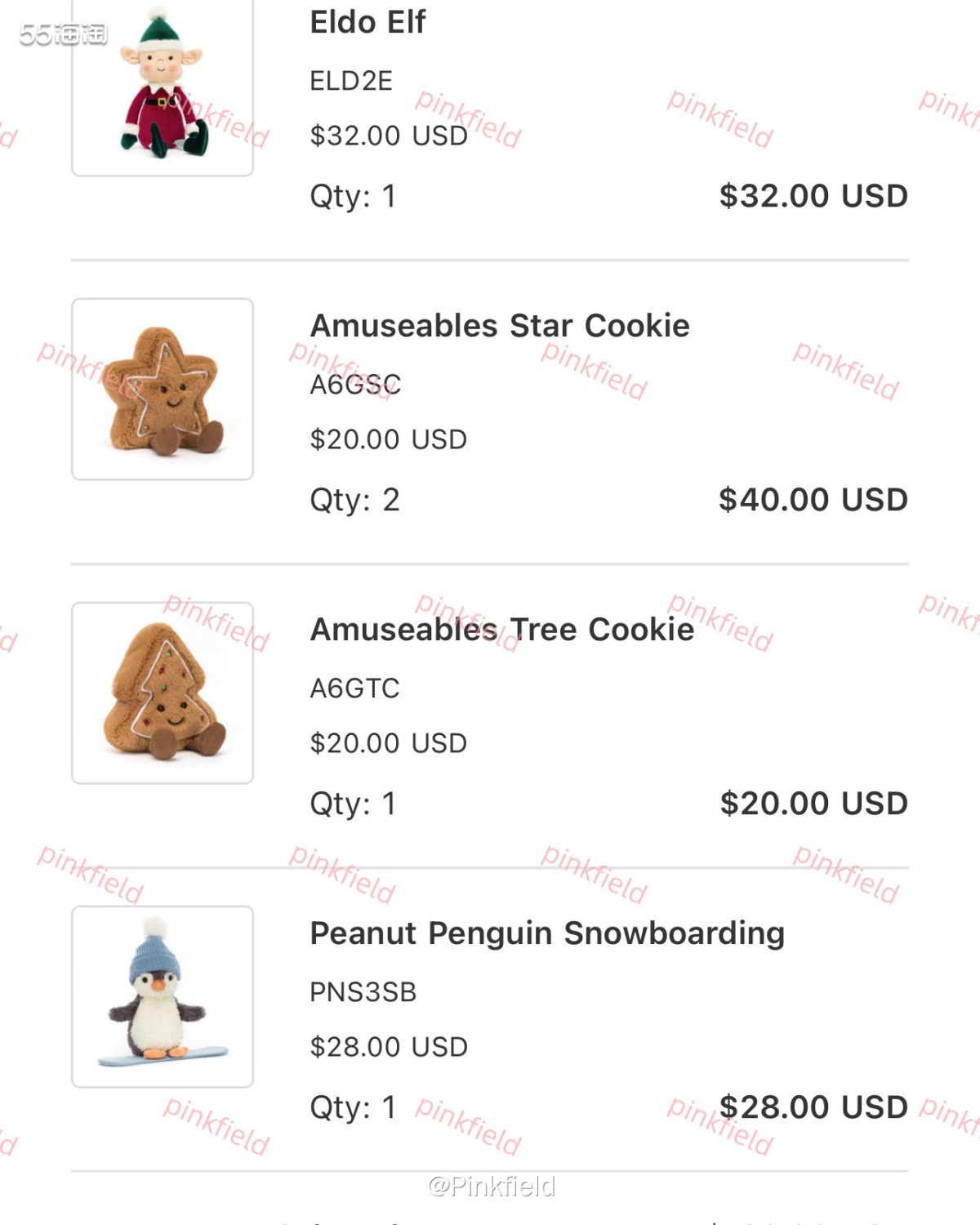Select the PNS3SB product code

pyautogui.click(x=363, y=992)
